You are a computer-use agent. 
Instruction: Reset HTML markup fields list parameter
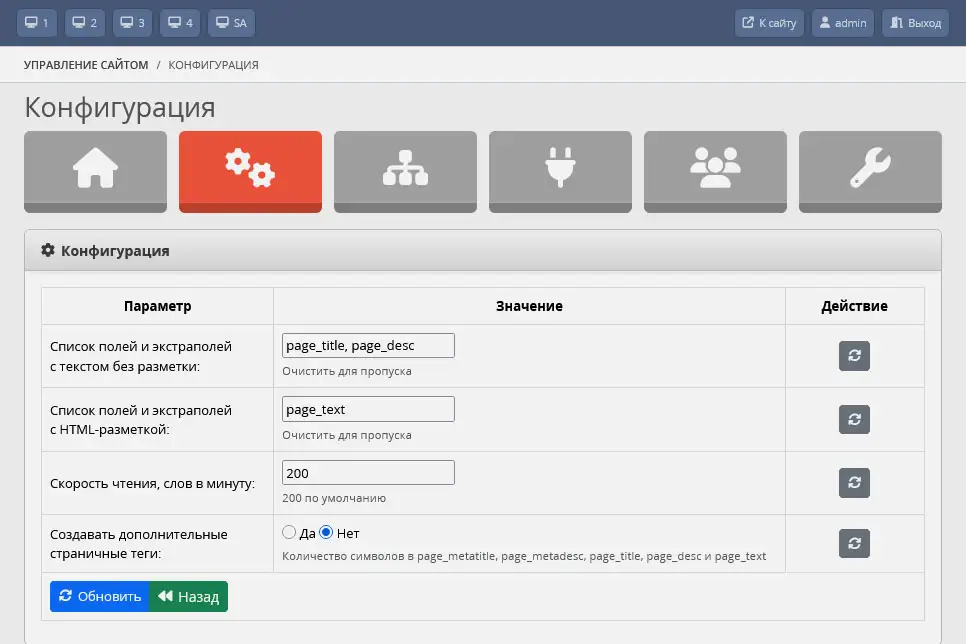click(x=854, y=420)
